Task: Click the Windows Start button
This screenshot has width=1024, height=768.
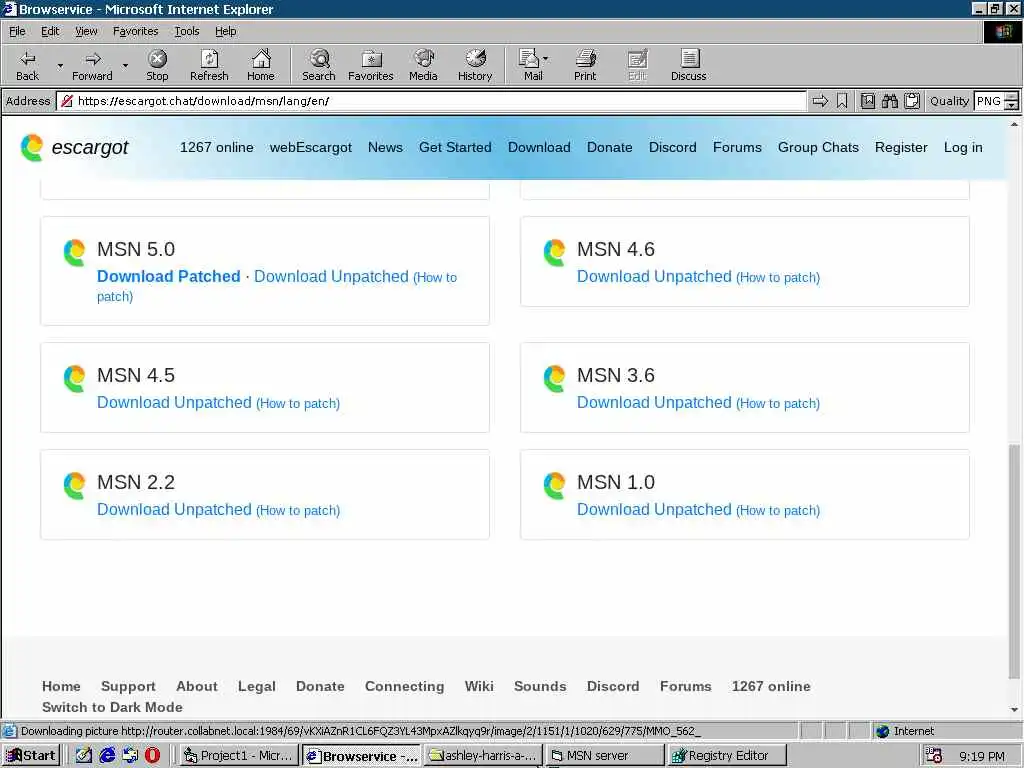Action: coord(31,756)
